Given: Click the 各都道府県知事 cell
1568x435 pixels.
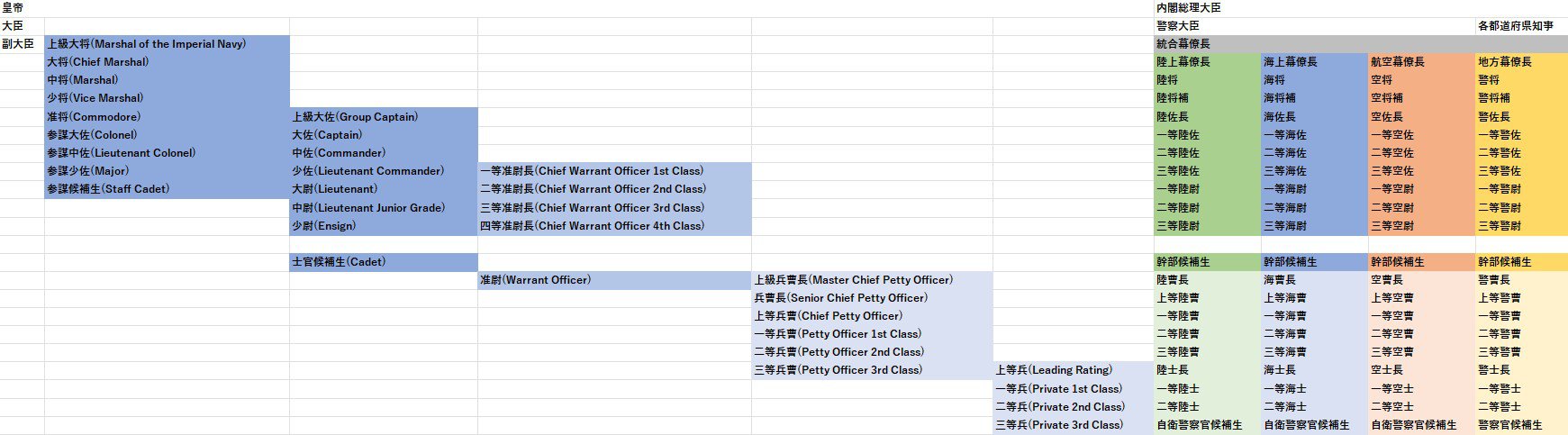Looking at the screenshot, I should pos(1515,26).
